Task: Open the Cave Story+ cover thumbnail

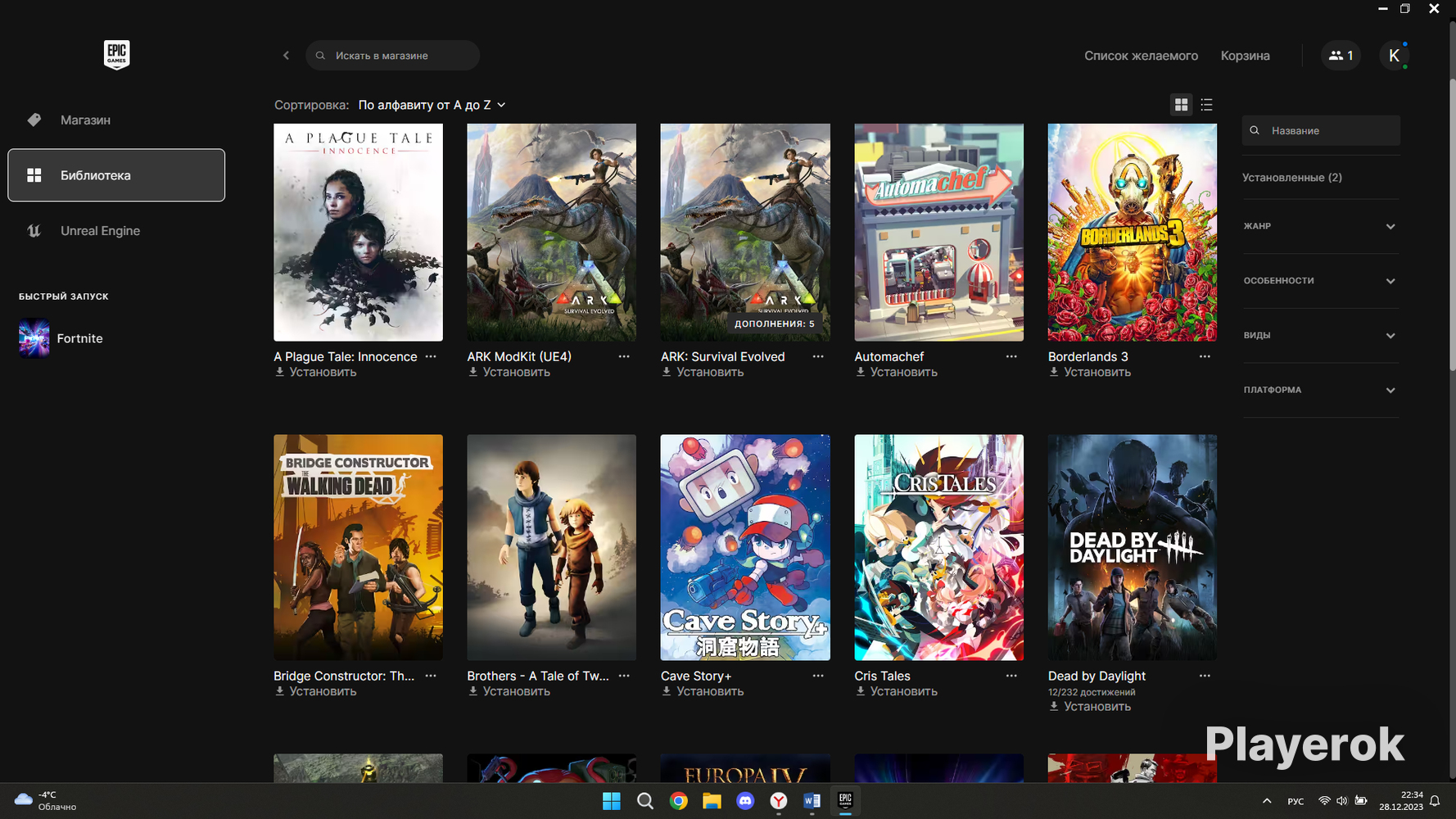Action: (745, 547)
